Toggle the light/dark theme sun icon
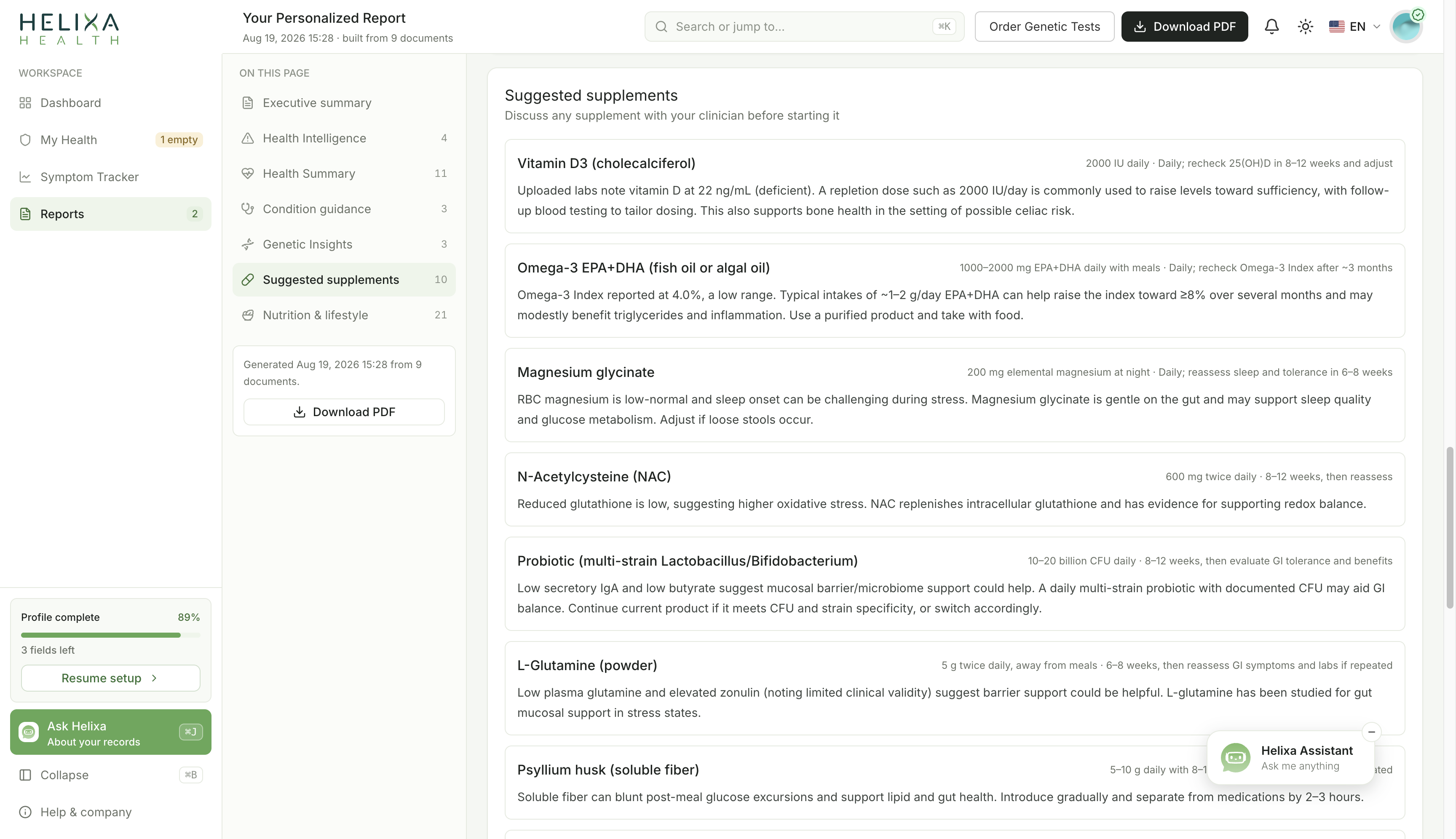This screenshot has height=839, width=1456. 1306,27
